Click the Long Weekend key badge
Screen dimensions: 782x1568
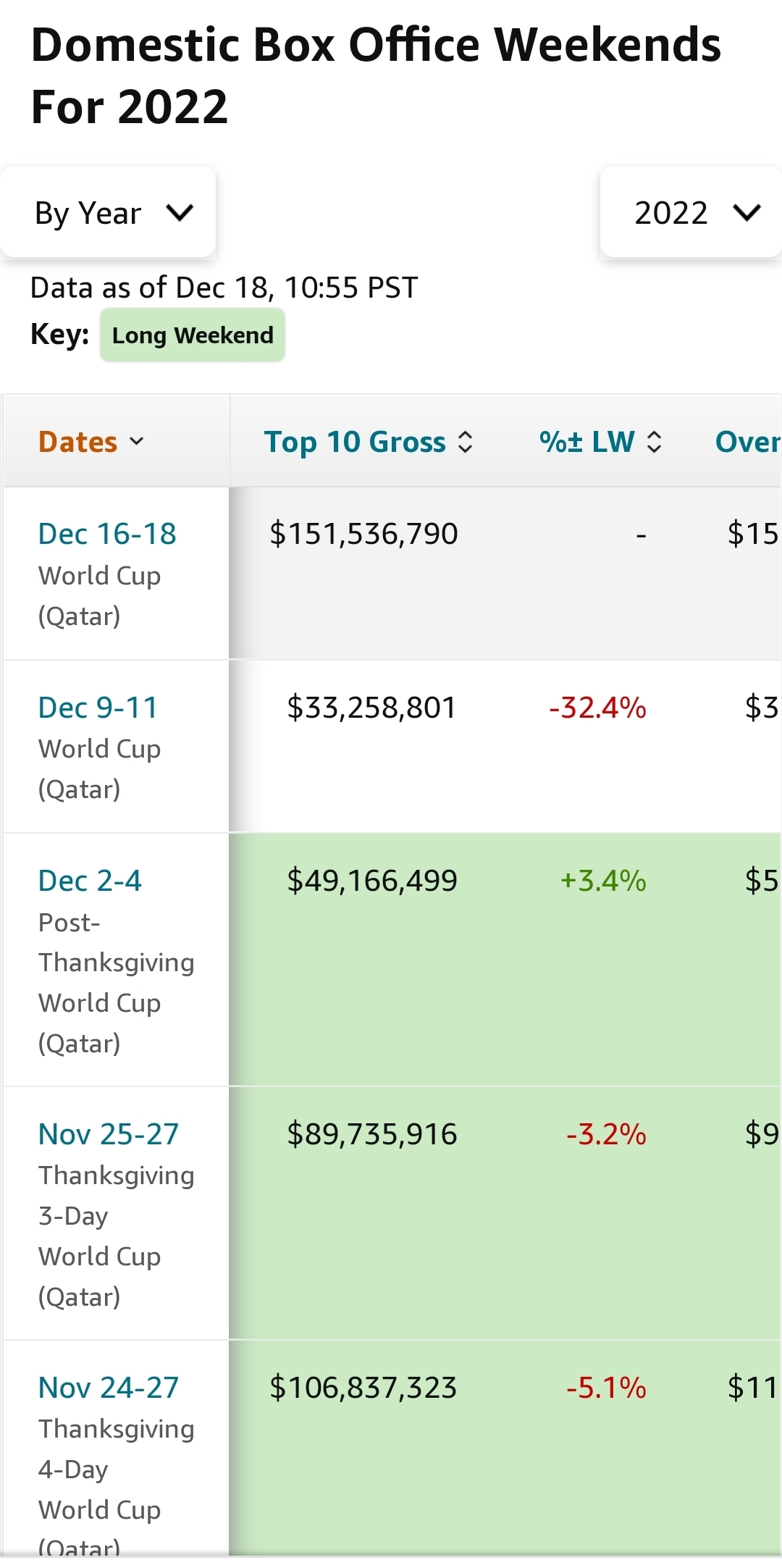click(193, 335)
